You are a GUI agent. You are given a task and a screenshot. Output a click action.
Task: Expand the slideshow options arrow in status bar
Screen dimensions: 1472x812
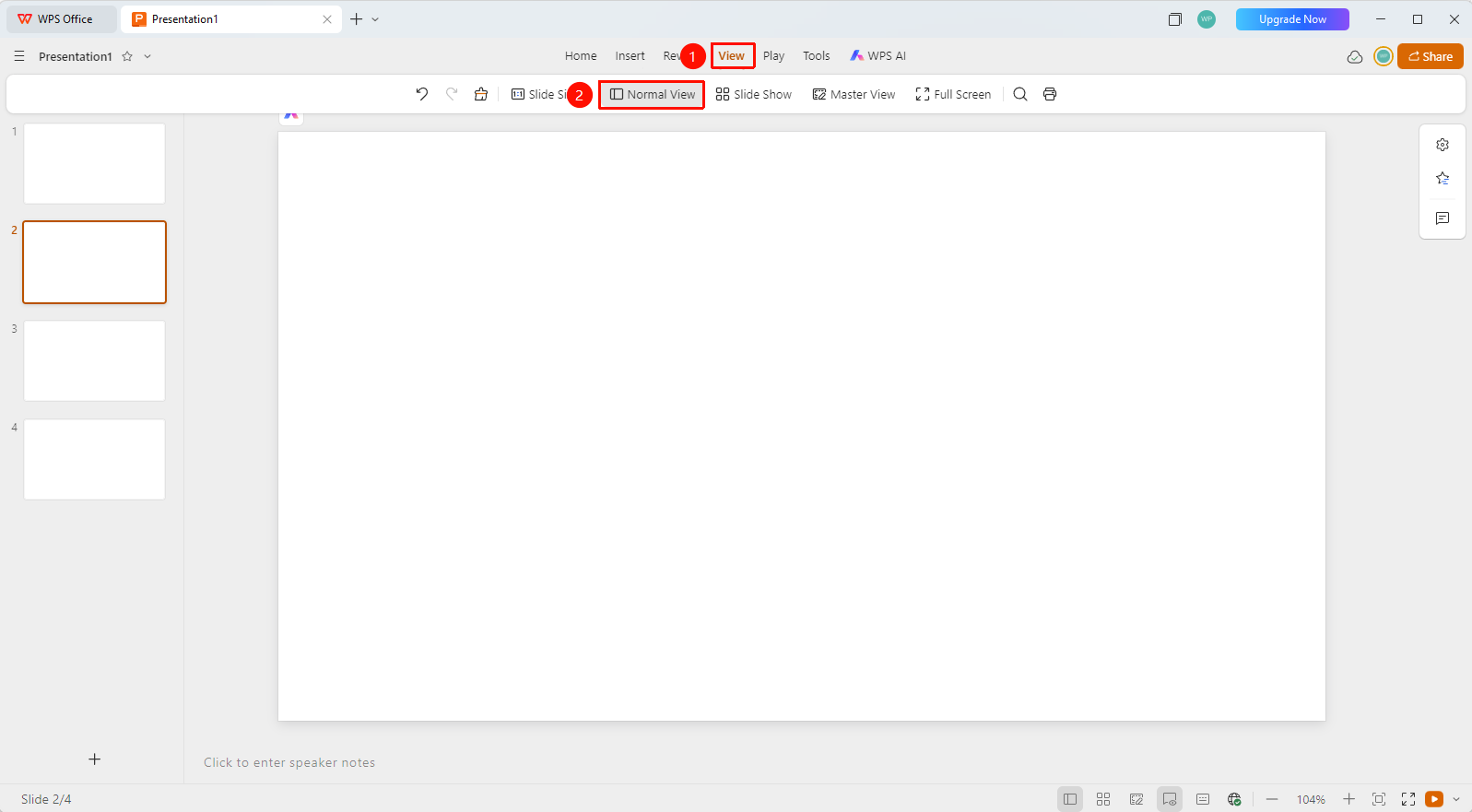pos(1456,799)
